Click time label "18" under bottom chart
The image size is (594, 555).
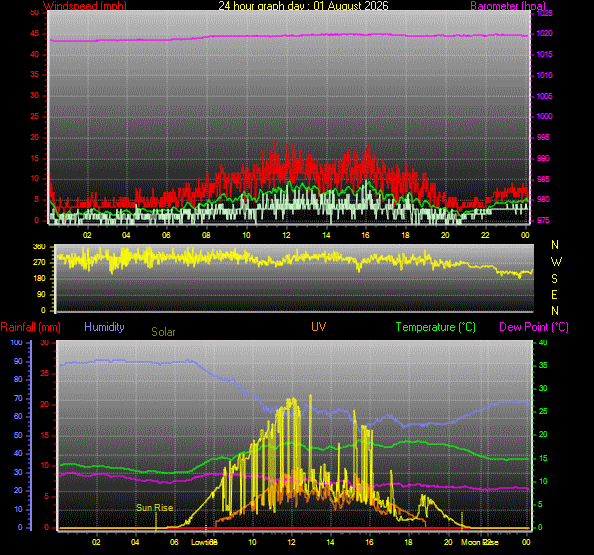(x=408, y=542)
